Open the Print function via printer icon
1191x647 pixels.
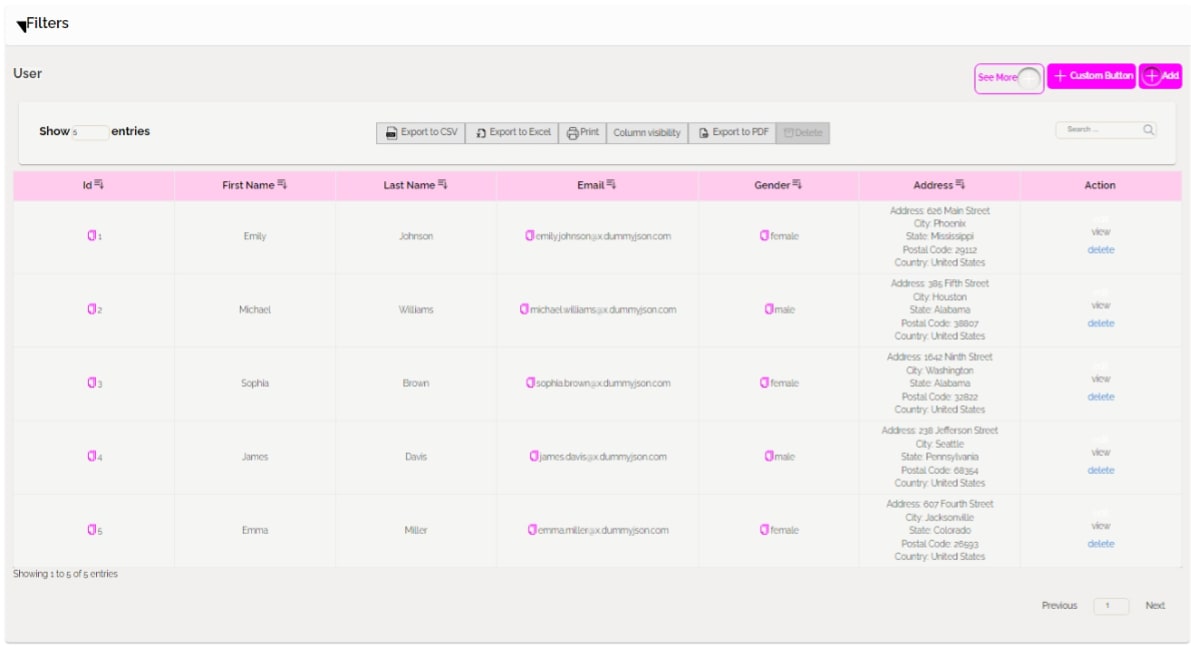click(x=573, y=130)
